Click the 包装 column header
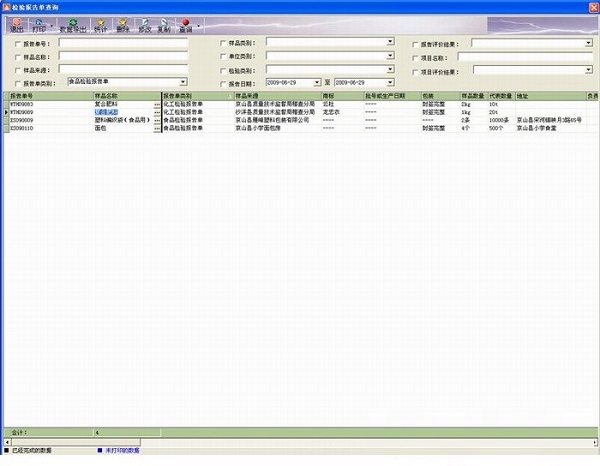This screenshot has width=600, height=466. click(440, 96)
